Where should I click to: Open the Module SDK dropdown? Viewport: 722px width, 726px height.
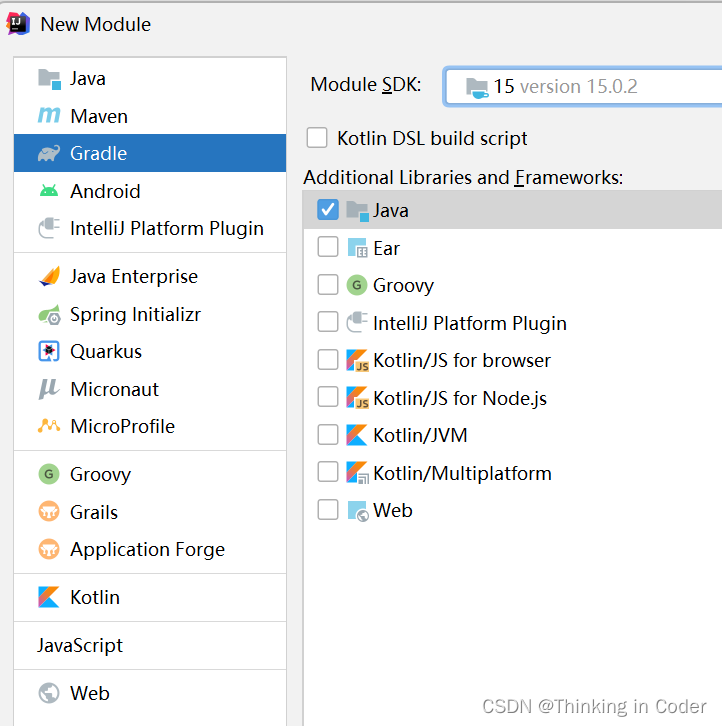point(583,87)
